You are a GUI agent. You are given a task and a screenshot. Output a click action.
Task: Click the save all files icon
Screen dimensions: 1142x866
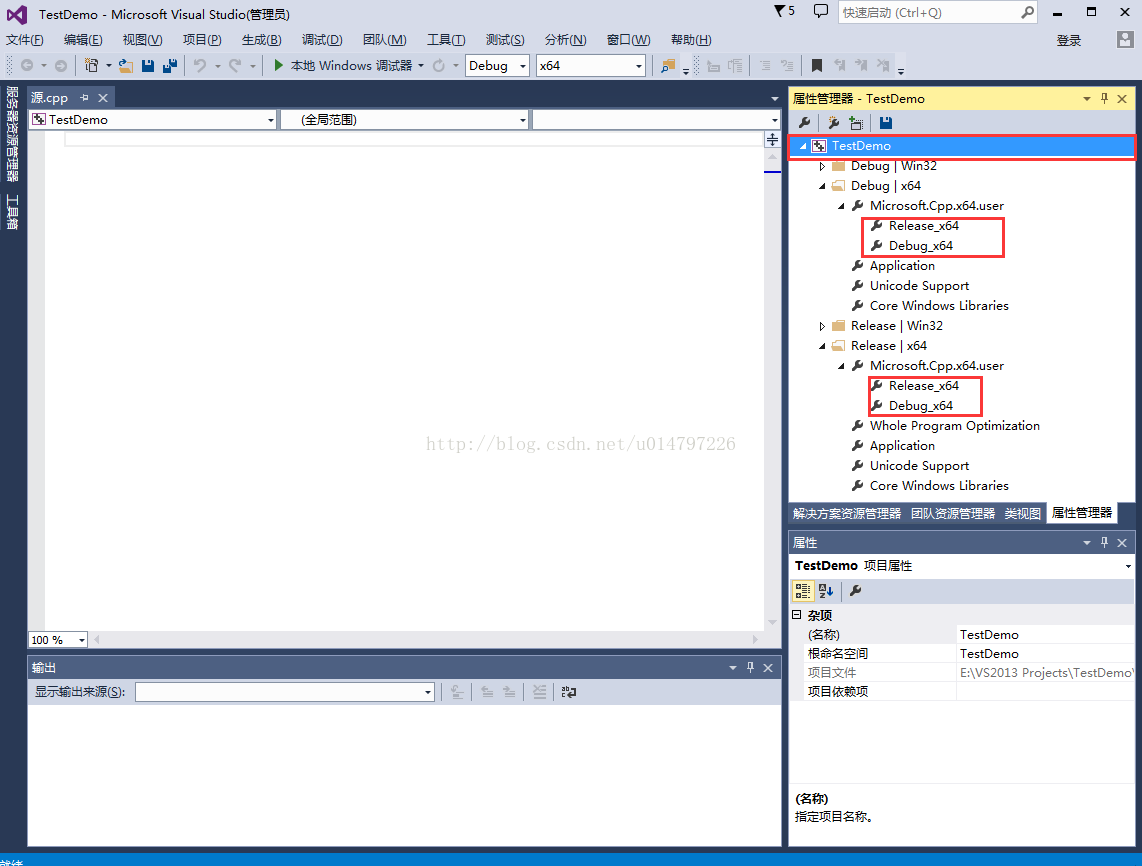[170, 66]
